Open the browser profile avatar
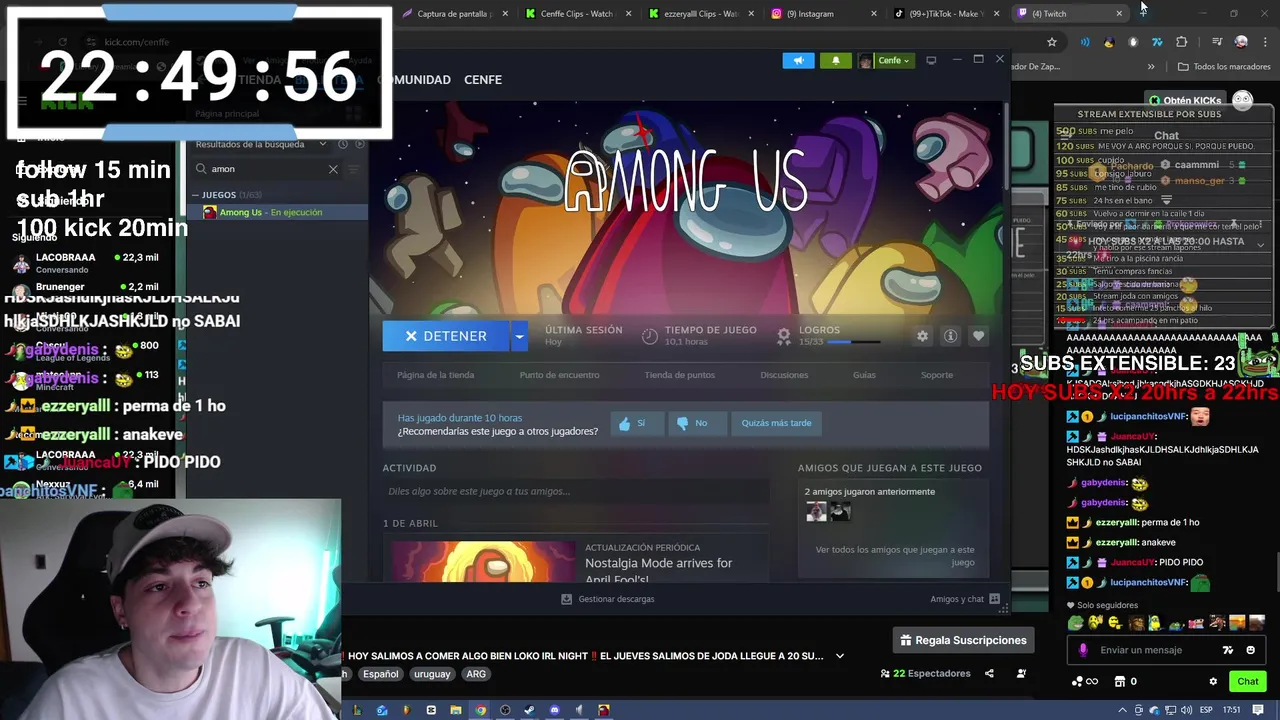 (1241, 42)
